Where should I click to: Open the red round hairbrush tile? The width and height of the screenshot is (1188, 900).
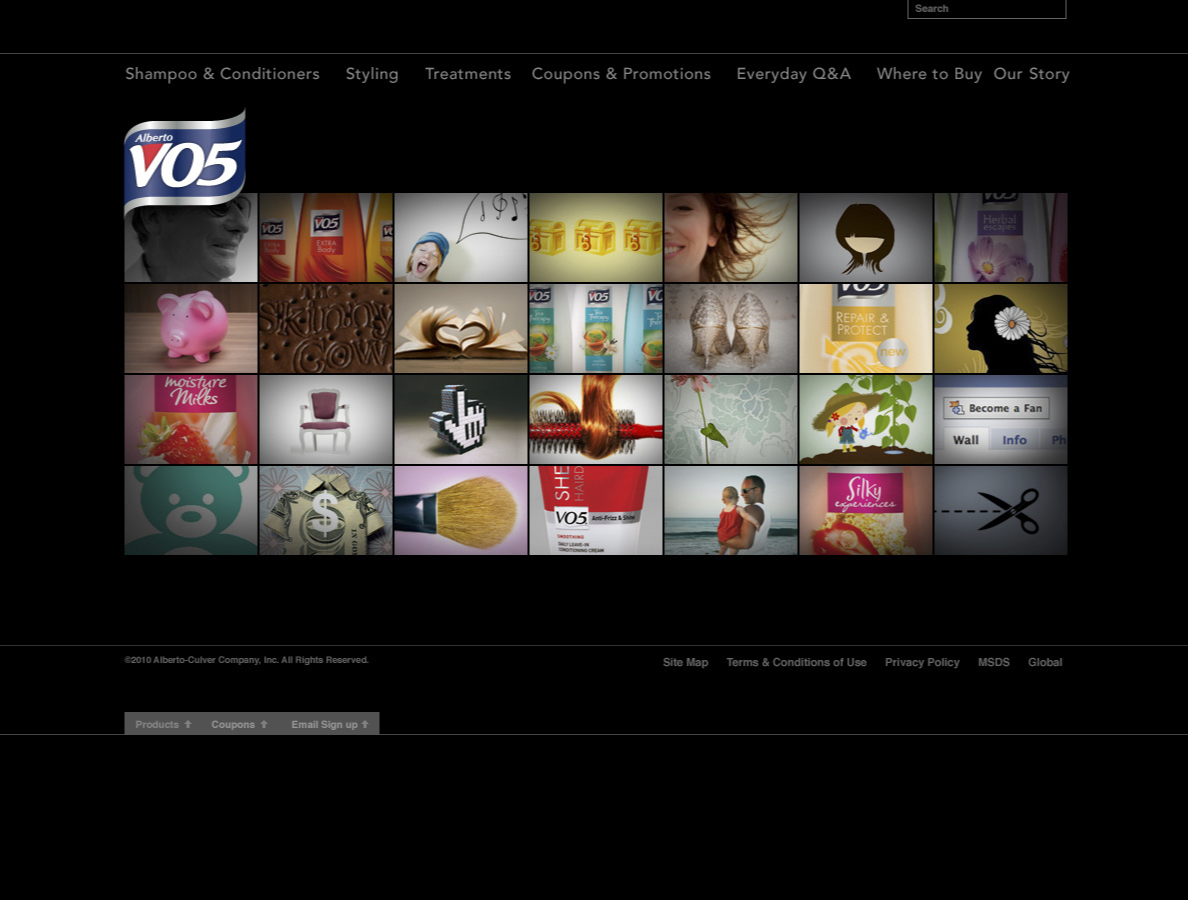(596, 420)
